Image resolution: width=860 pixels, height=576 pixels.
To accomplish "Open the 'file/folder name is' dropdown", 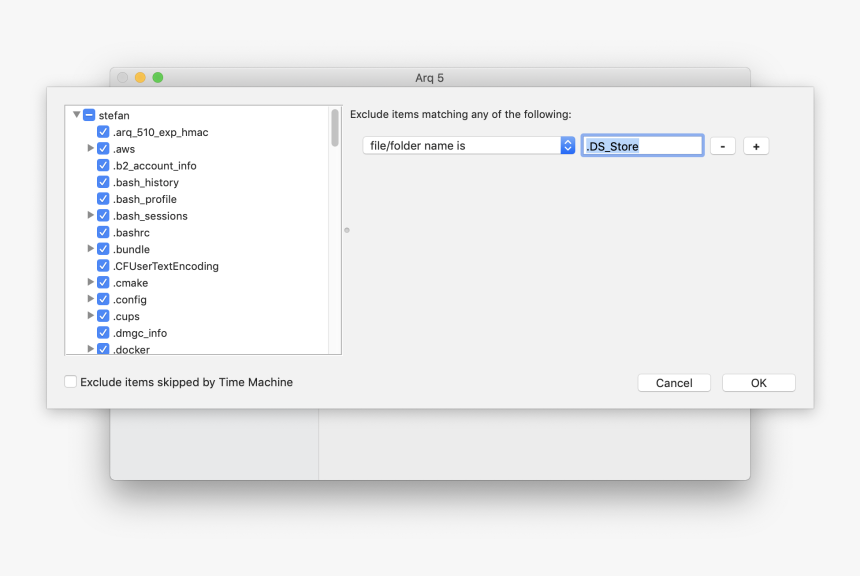I will tap(468, 146).
